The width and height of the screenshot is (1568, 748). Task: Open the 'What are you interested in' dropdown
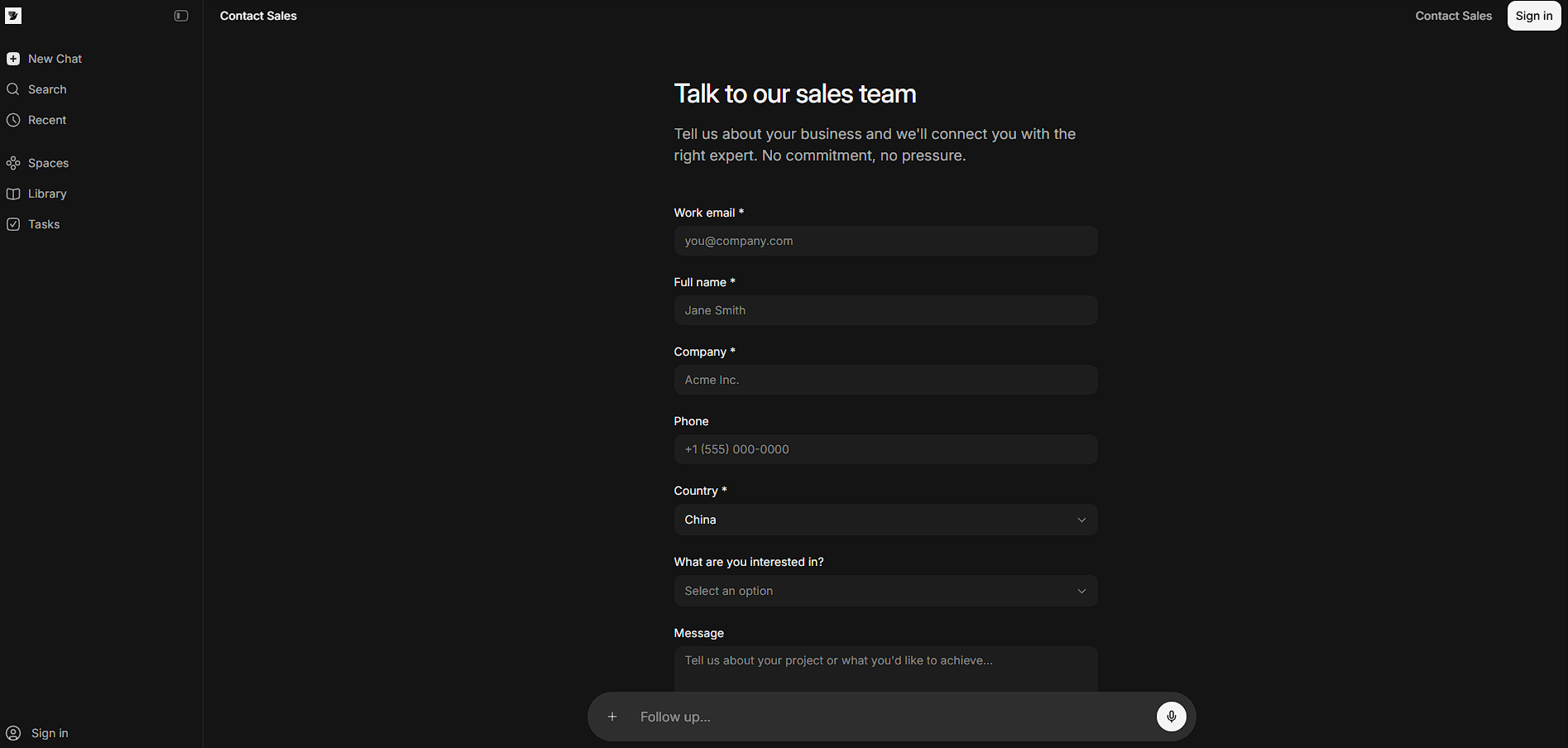tap(885, 591)
